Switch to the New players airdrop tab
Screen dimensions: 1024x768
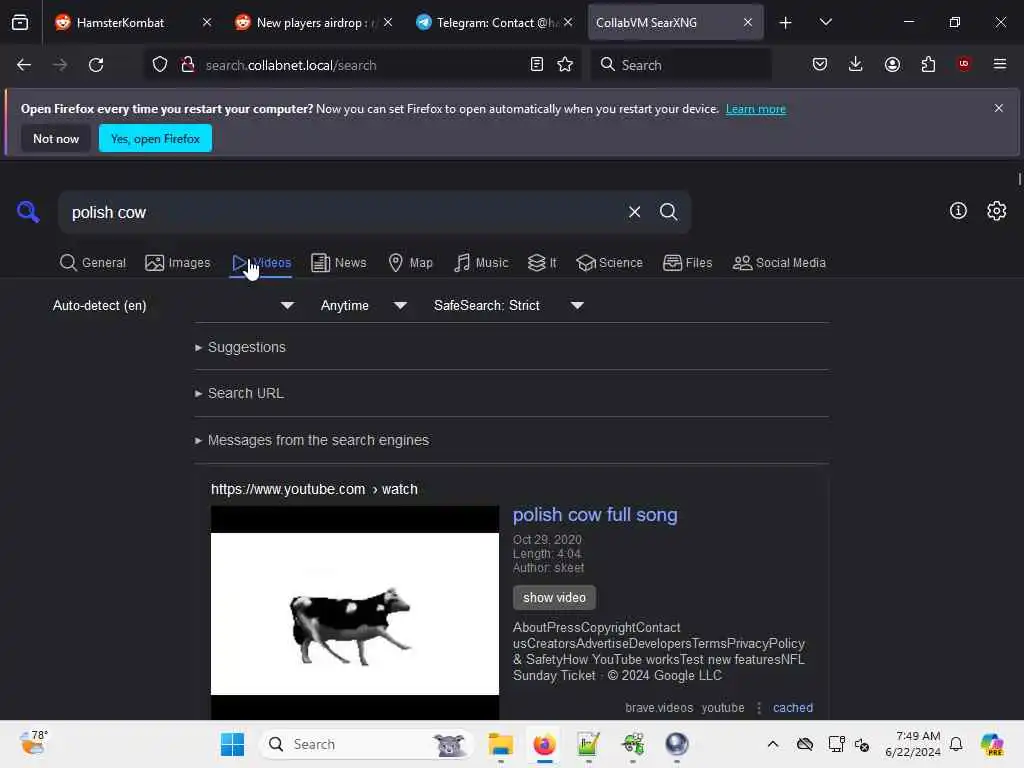tap(313, 22)
